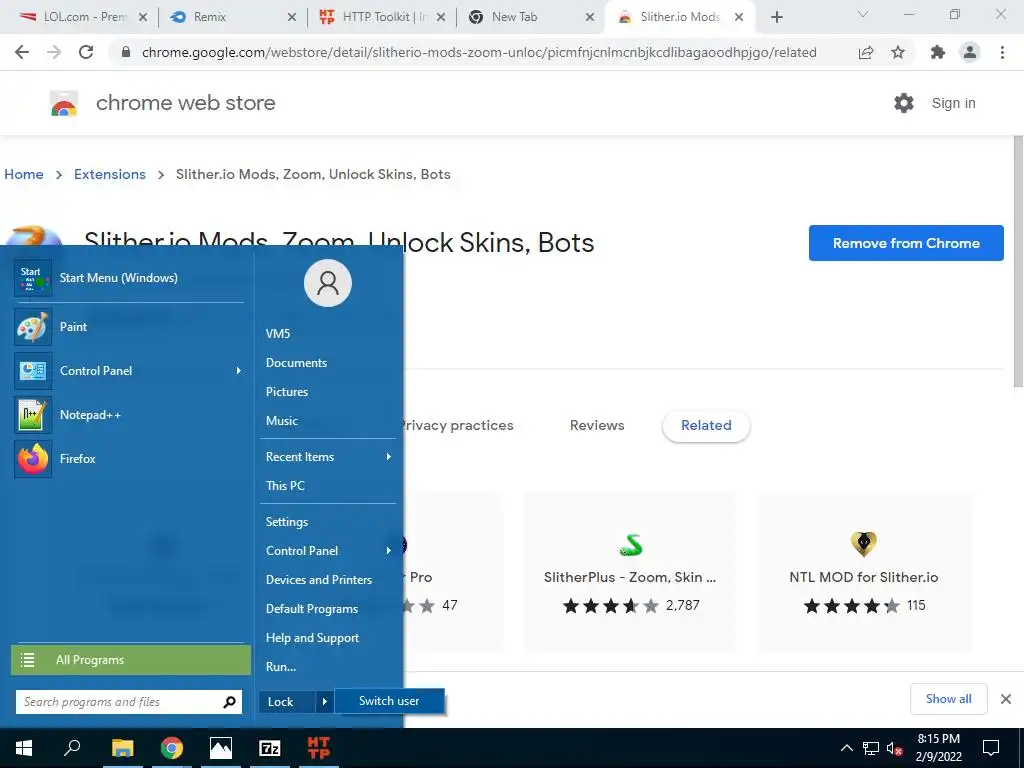This screenshot has height=768, width=1024.
Task: Open HTTP Toolkit from the taskbar
Action: coord(319,748)
